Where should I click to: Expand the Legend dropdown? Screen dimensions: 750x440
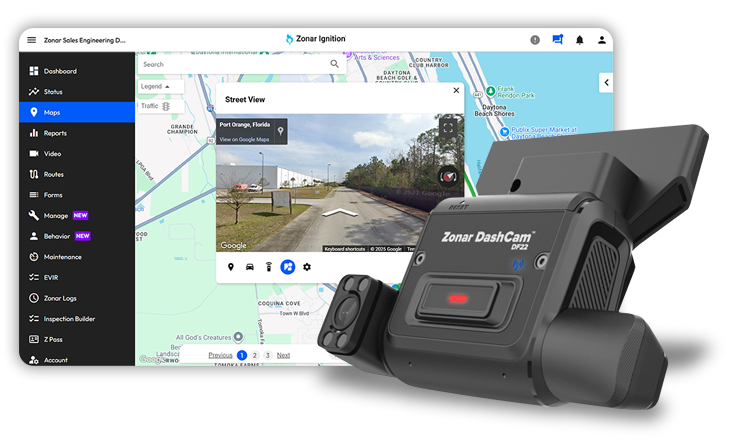point(161,87)
